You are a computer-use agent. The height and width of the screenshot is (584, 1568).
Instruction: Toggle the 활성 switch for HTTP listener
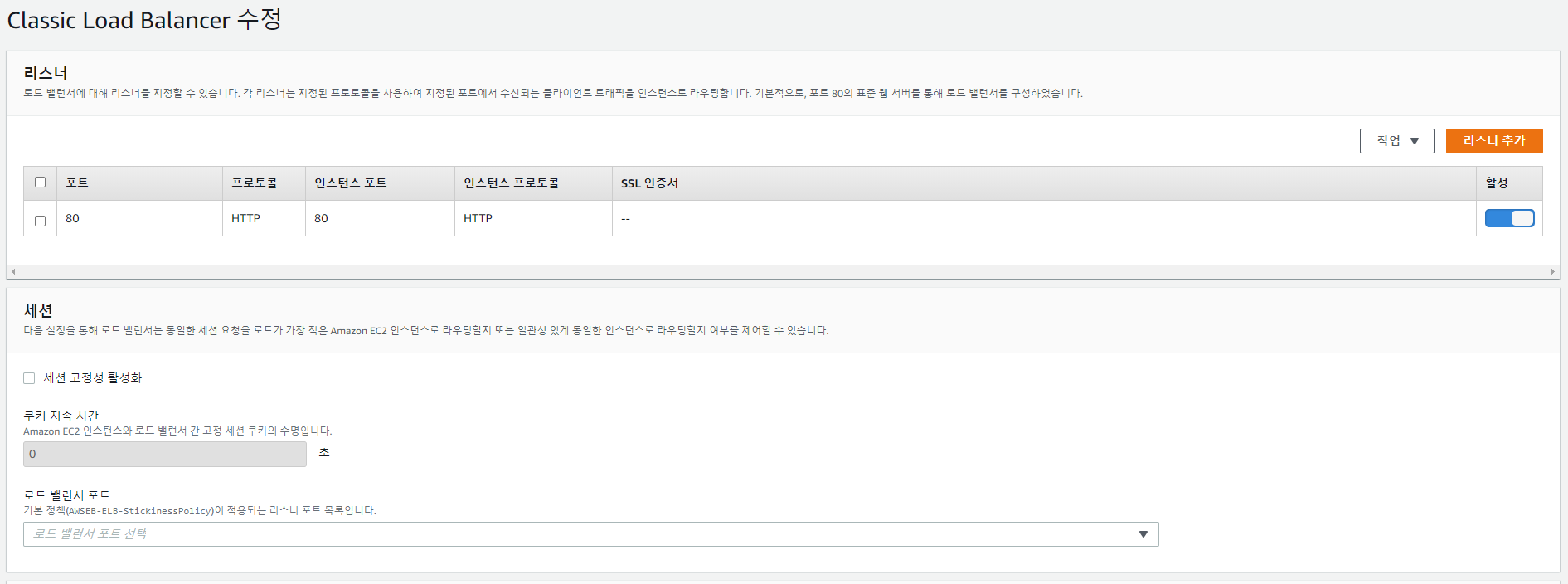coord(1508,218)
